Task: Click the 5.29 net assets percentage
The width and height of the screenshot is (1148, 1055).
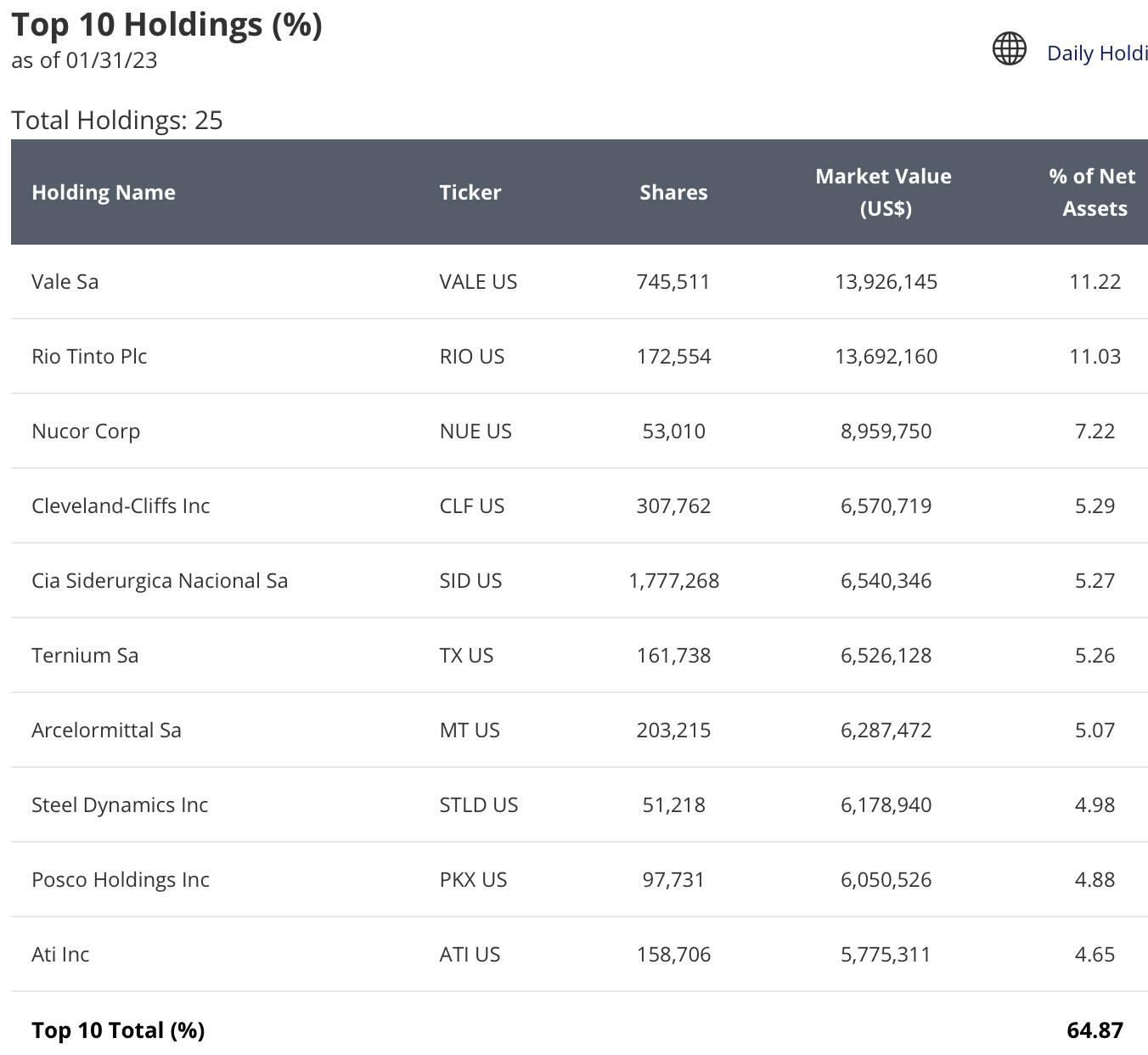Action: pos(1095,505)
